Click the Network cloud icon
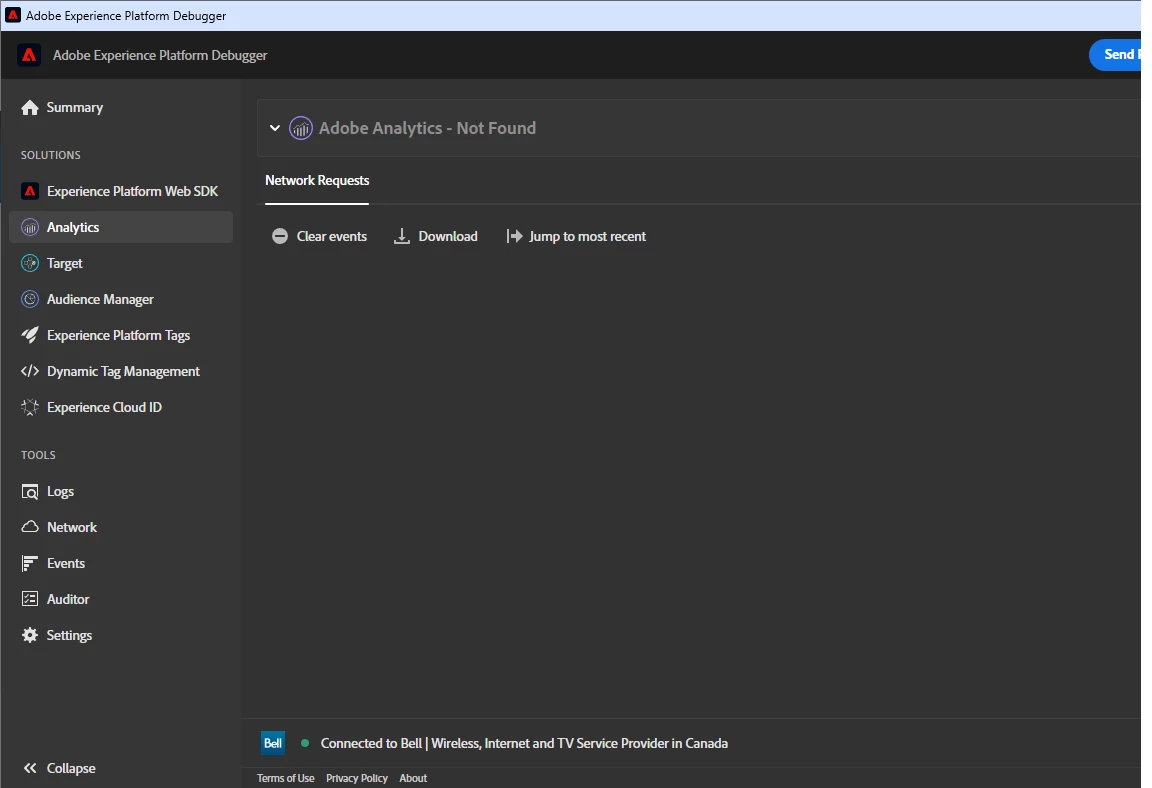The width and height of the screenshot is (1152, 788). tap(29, 527)
